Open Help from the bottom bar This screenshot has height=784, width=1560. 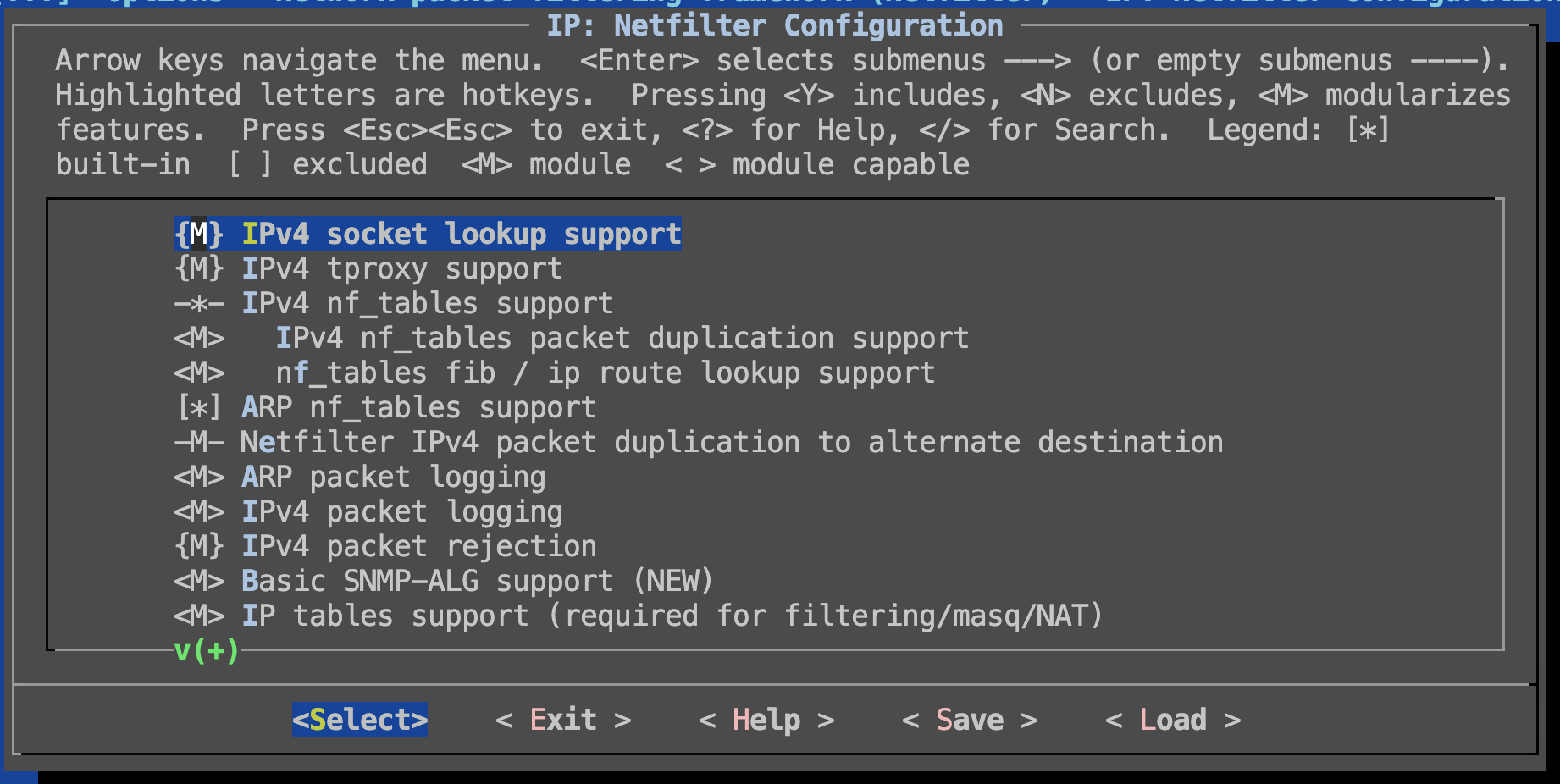(x=766, y=720)
